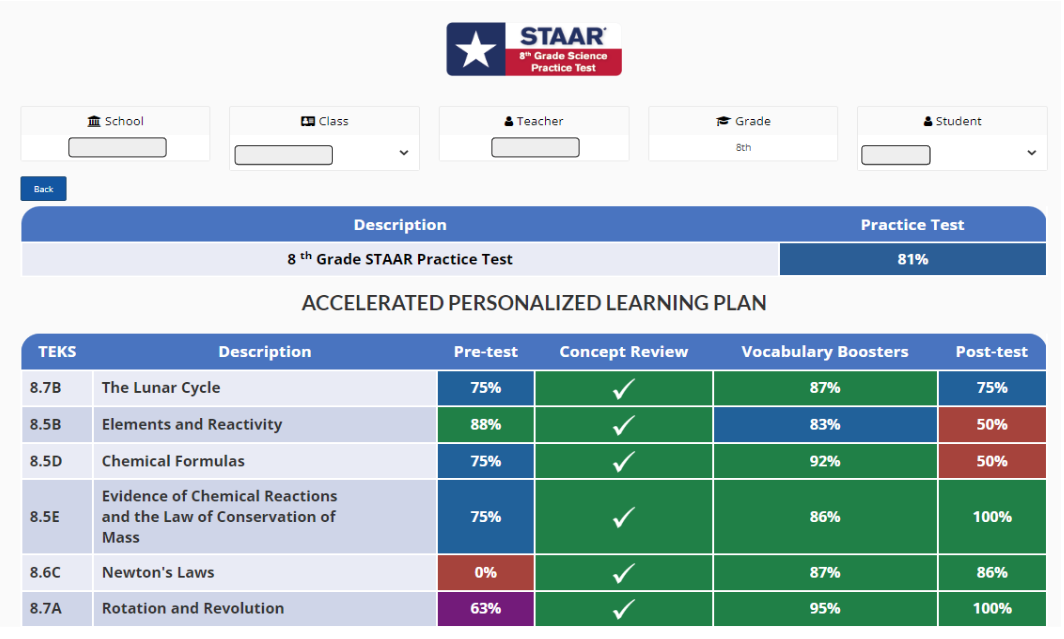The height and width of the screenshot is (639, 1064).
Task: Click Elements and Reactivity Concept Review checkmark
Action: tap(623, 425)
